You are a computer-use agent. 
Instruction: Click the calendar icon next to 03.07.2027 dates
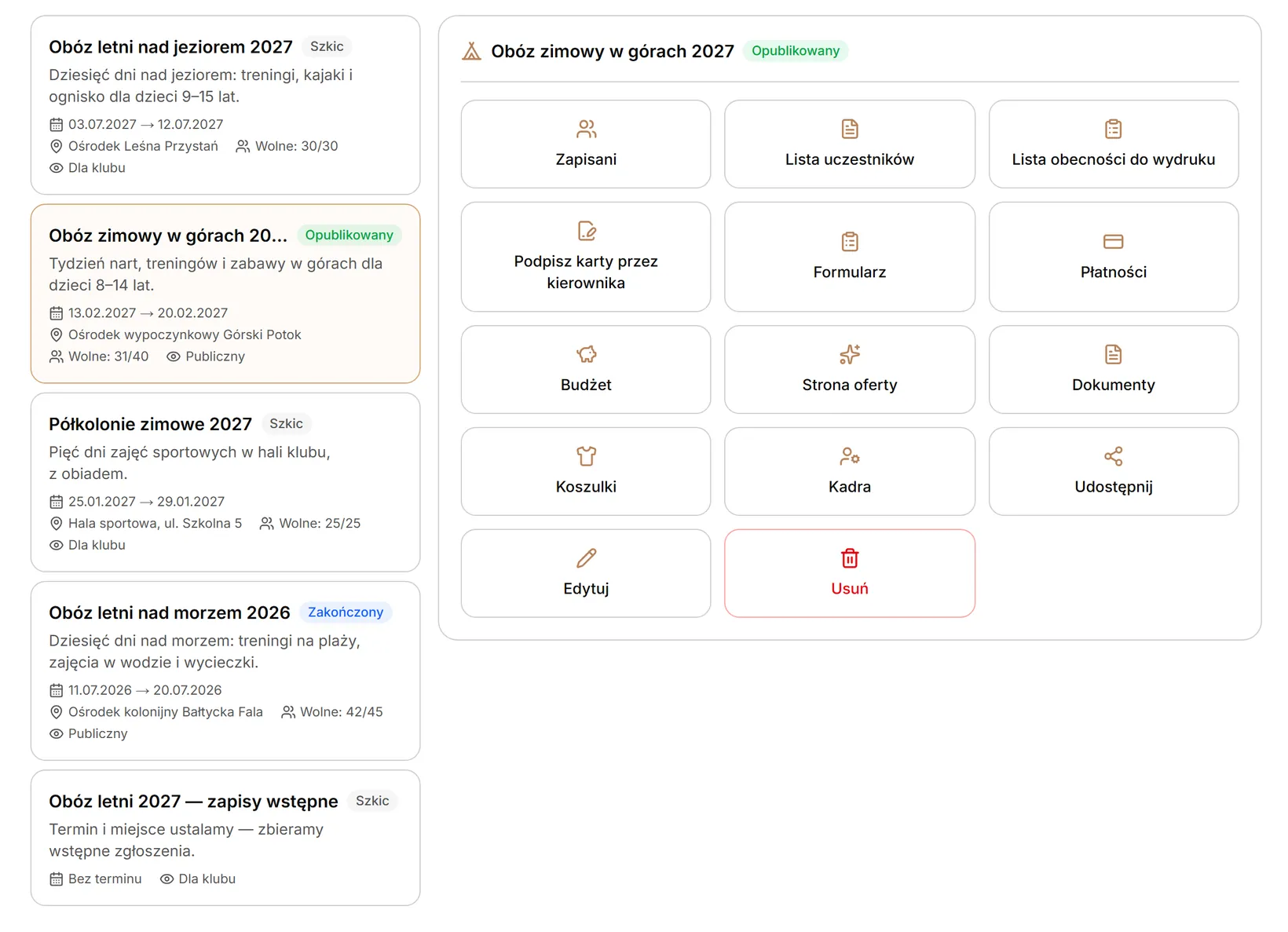tap(57, 125)
